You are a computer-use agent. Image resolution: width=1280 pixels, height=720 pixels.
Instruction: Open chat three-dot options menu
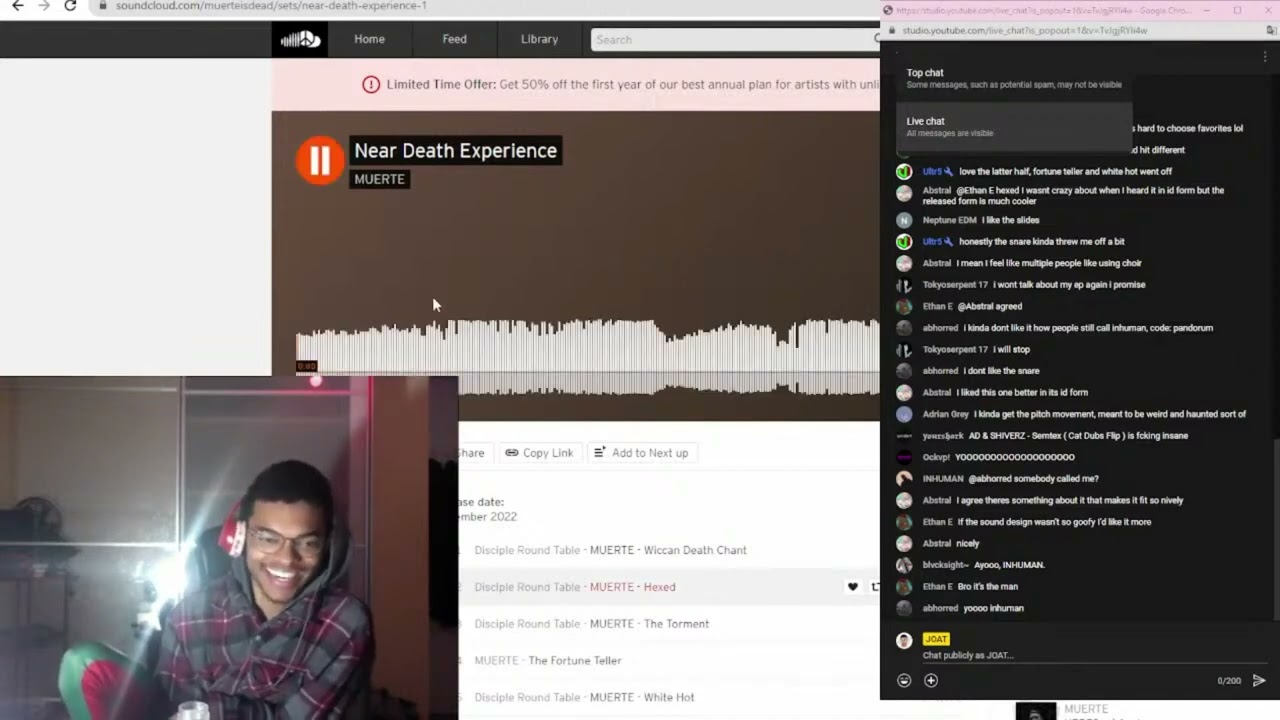coord(1265,58)
